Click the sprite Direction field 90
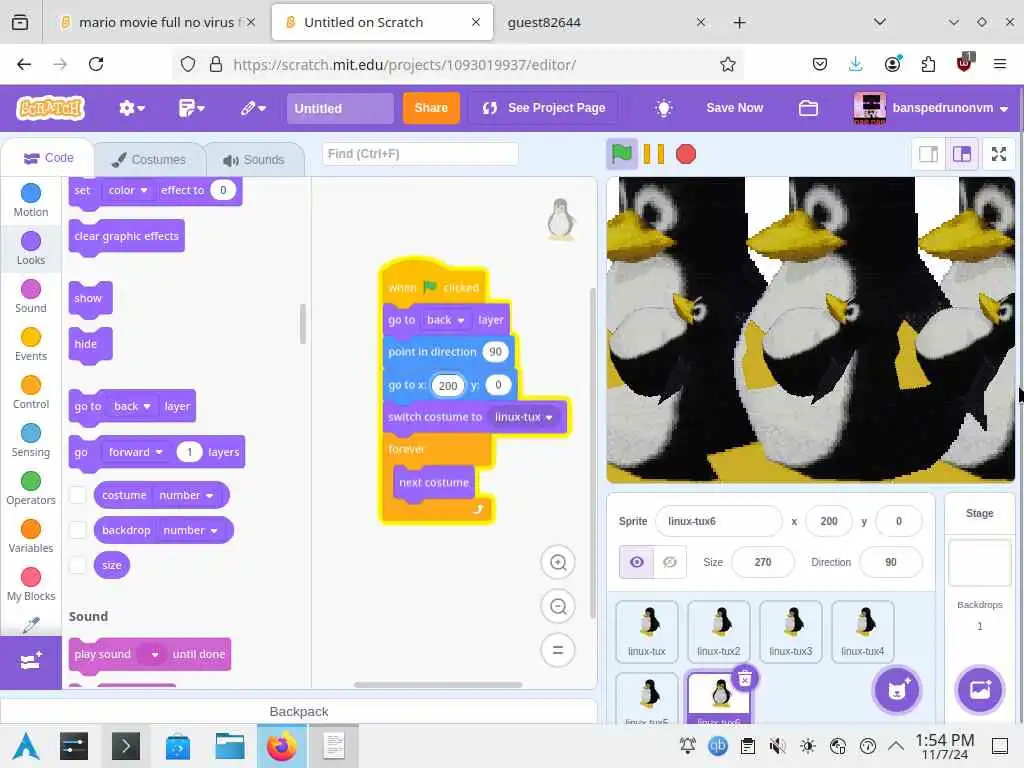Viewport: 1024px width, 768px height. click(891, 562)
